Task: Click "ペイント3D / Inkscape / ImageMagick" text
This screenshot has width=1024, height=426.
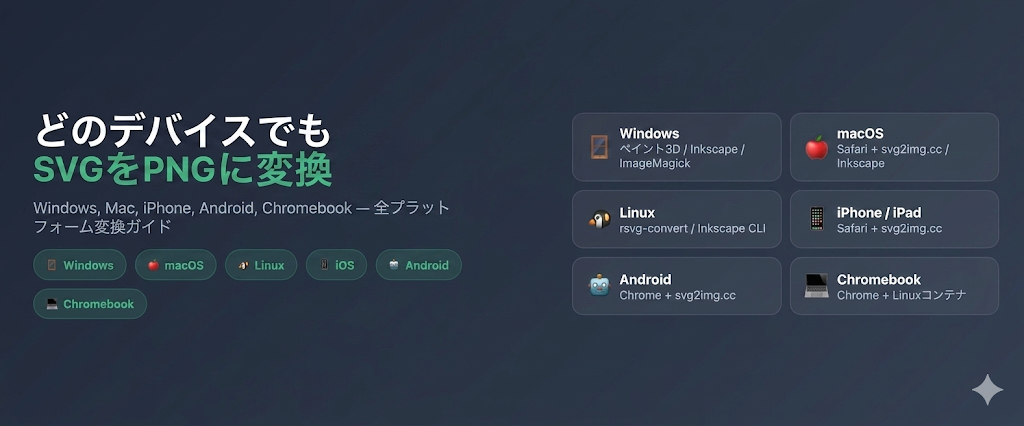Action: tap(682, 156)
